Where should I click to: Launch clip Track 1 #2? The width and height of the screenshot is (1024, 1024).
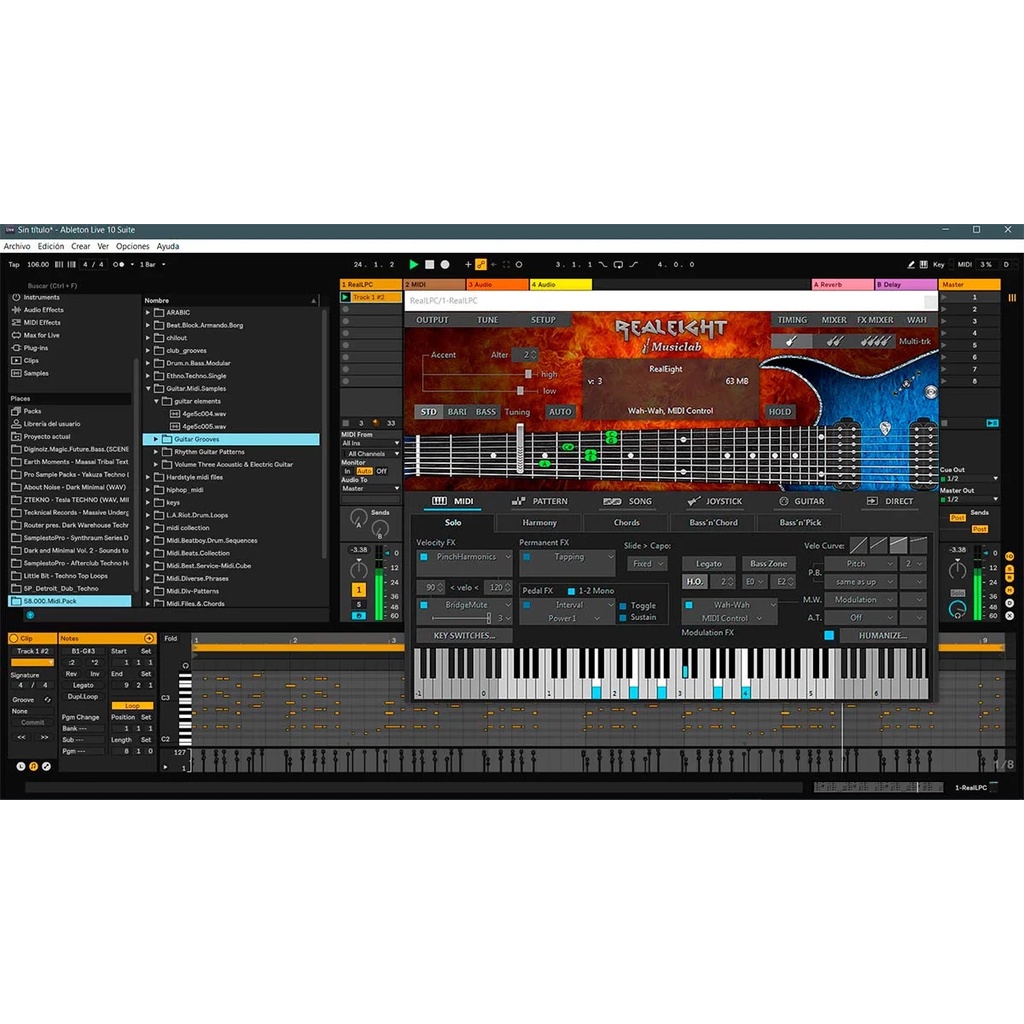click(x=345, y=297)
